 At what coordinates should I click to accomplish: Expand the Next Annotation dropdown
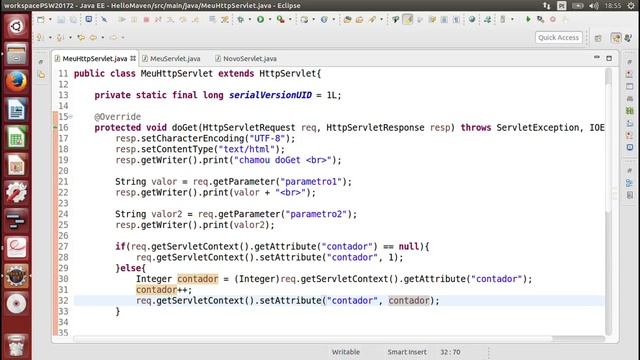coord(50,38)
